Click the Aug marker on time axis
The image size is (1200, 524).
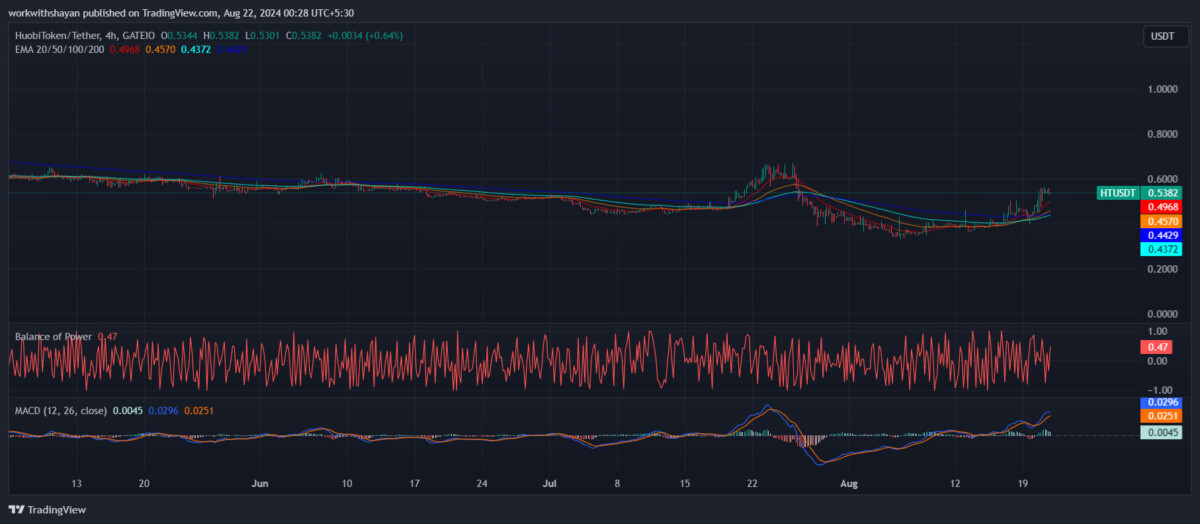click(849, 484)
